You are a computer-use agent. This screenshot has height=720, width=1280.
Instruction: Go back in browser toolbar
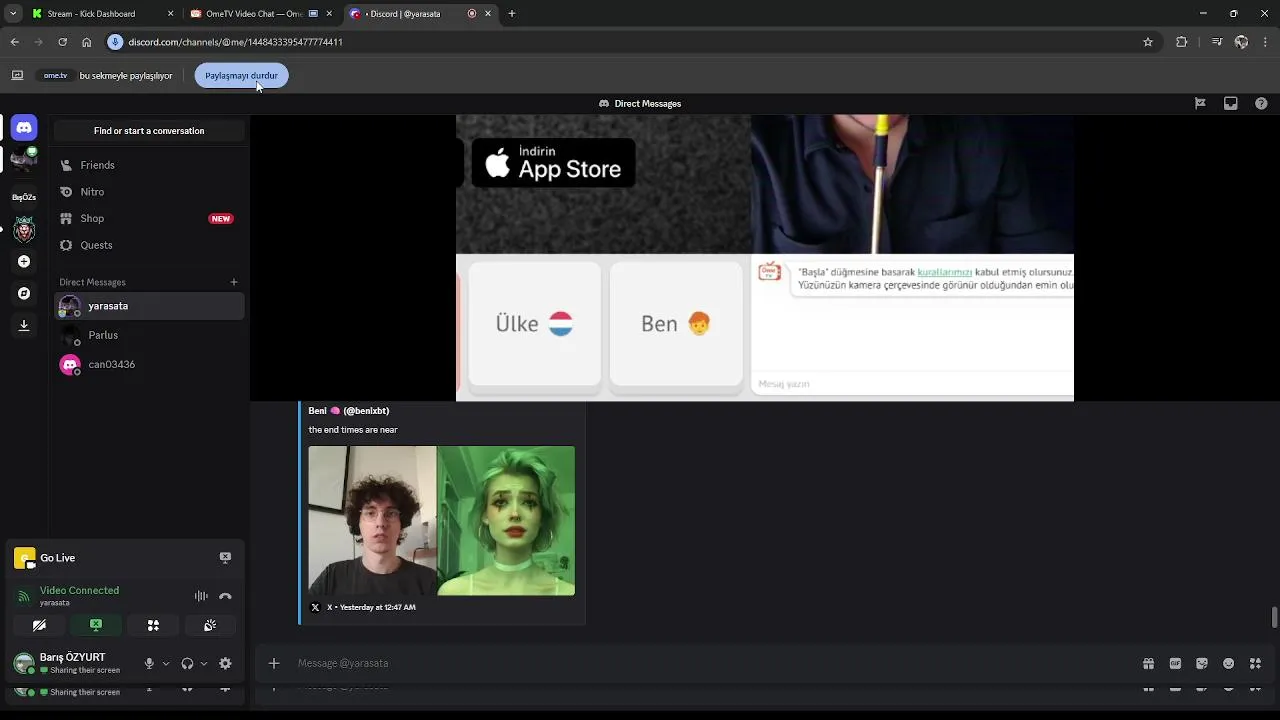click(x=14, y=42)
